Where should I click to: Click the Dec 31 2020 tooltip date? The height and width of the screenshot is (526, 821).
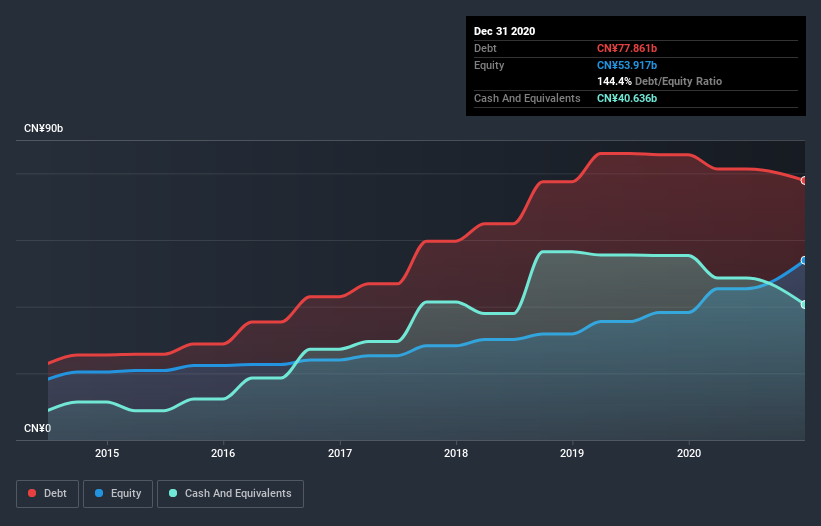504,31
